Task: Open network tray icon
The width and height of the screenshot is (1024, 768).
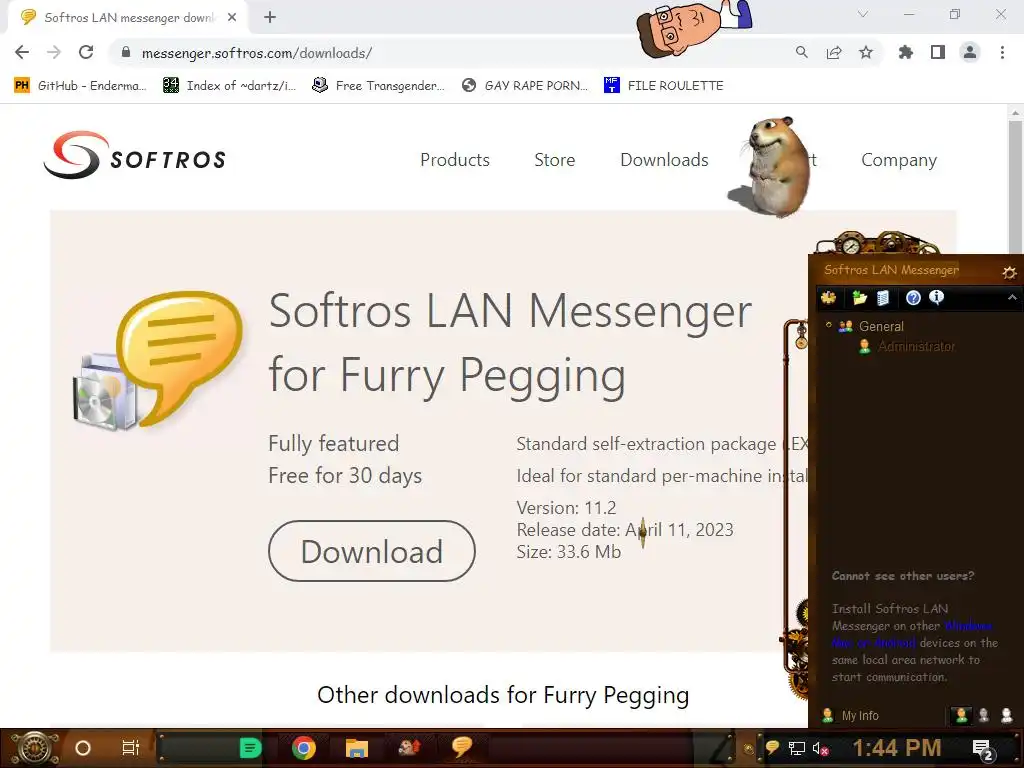Action: (x=796, y=748)
